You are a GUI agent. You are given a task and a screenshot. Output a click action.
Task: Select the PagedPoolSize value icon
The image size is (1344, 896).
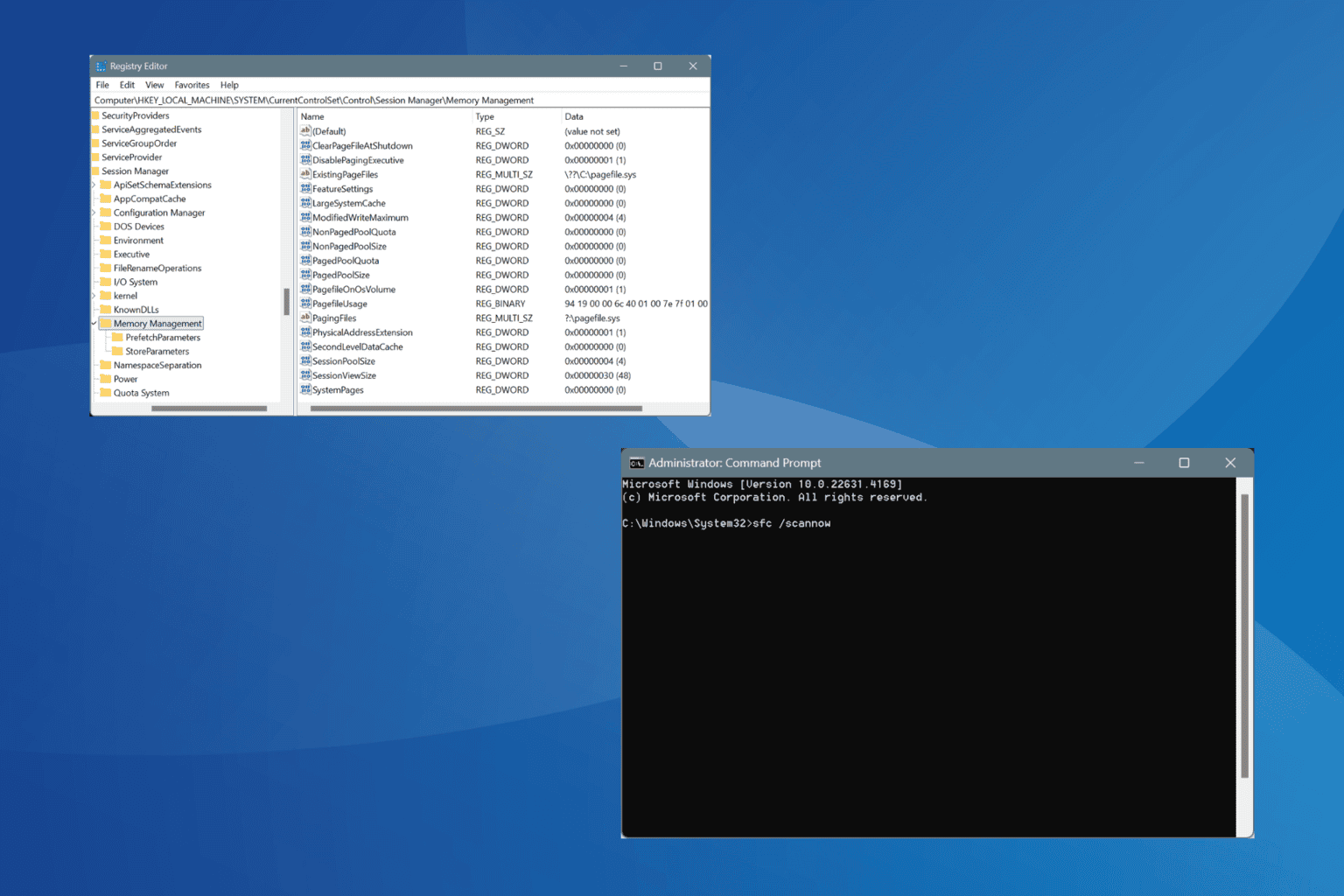(305, 275)
